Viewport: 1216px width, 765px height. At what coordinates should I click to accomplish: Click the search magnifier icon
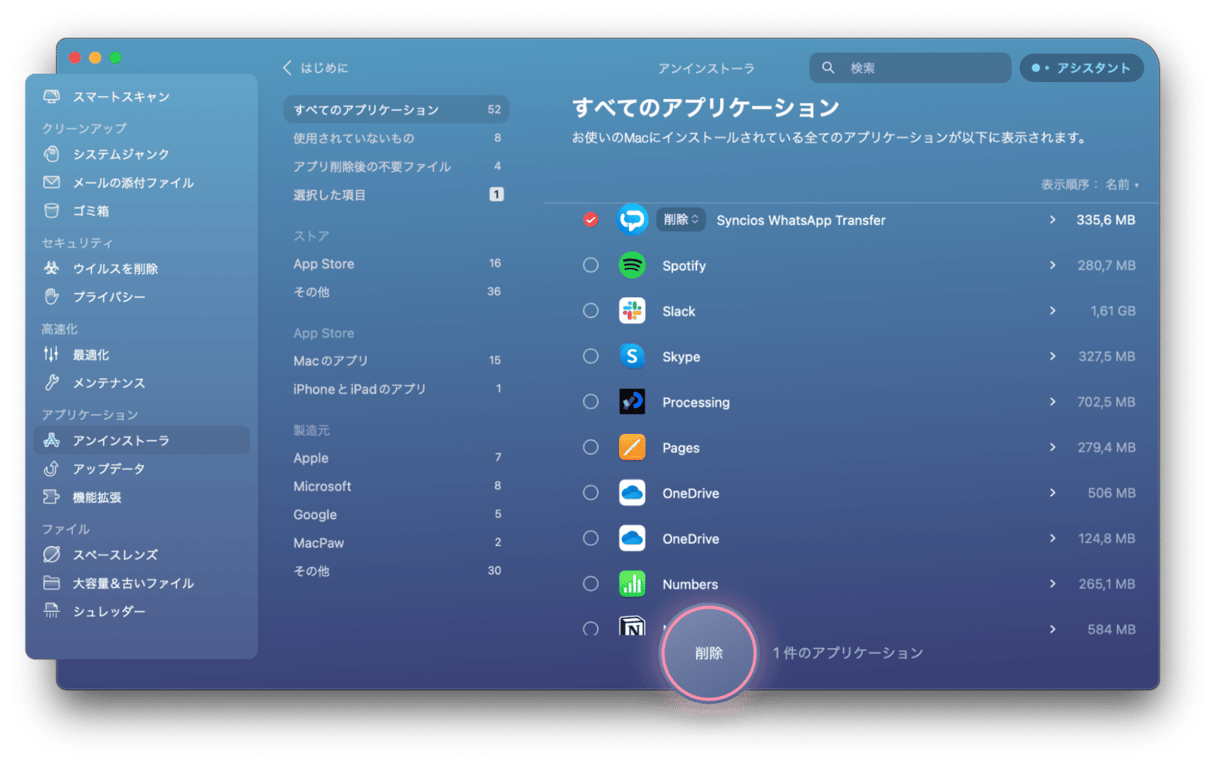pos(828,68)
